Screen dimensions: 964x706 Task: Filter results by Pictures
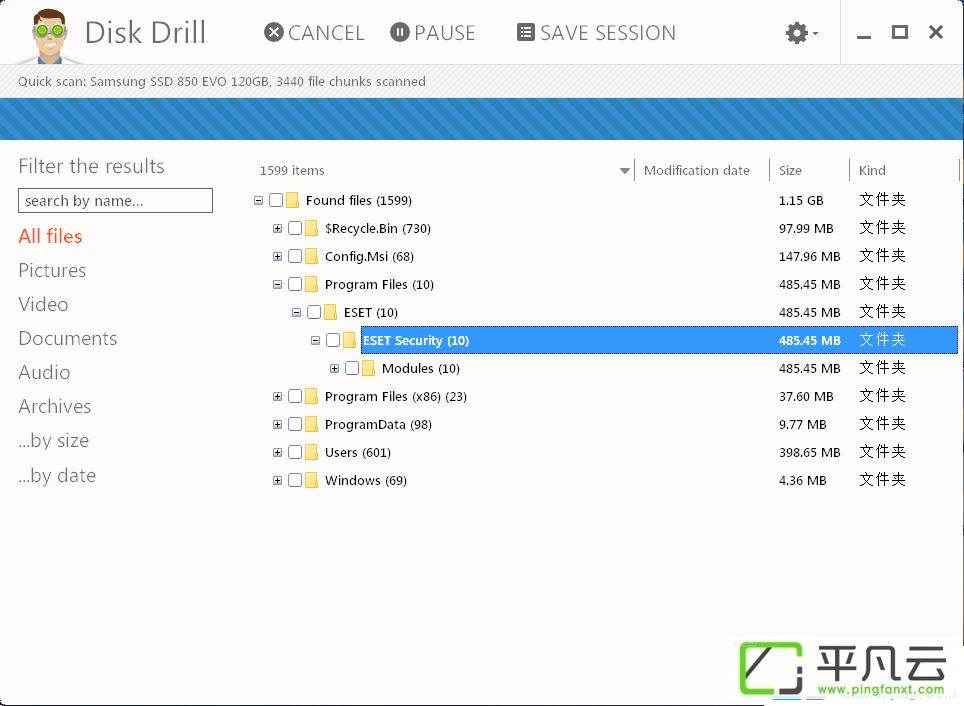click(52, 271)
